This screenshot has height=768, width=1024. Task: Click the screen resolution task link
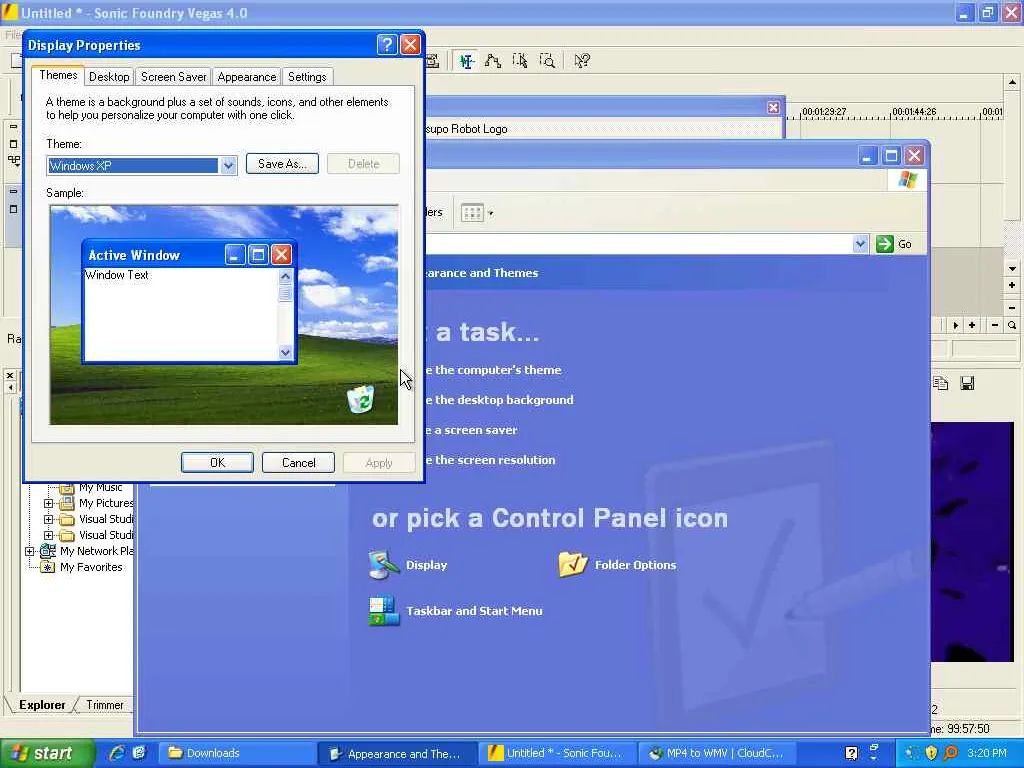(x=490, y=460)
